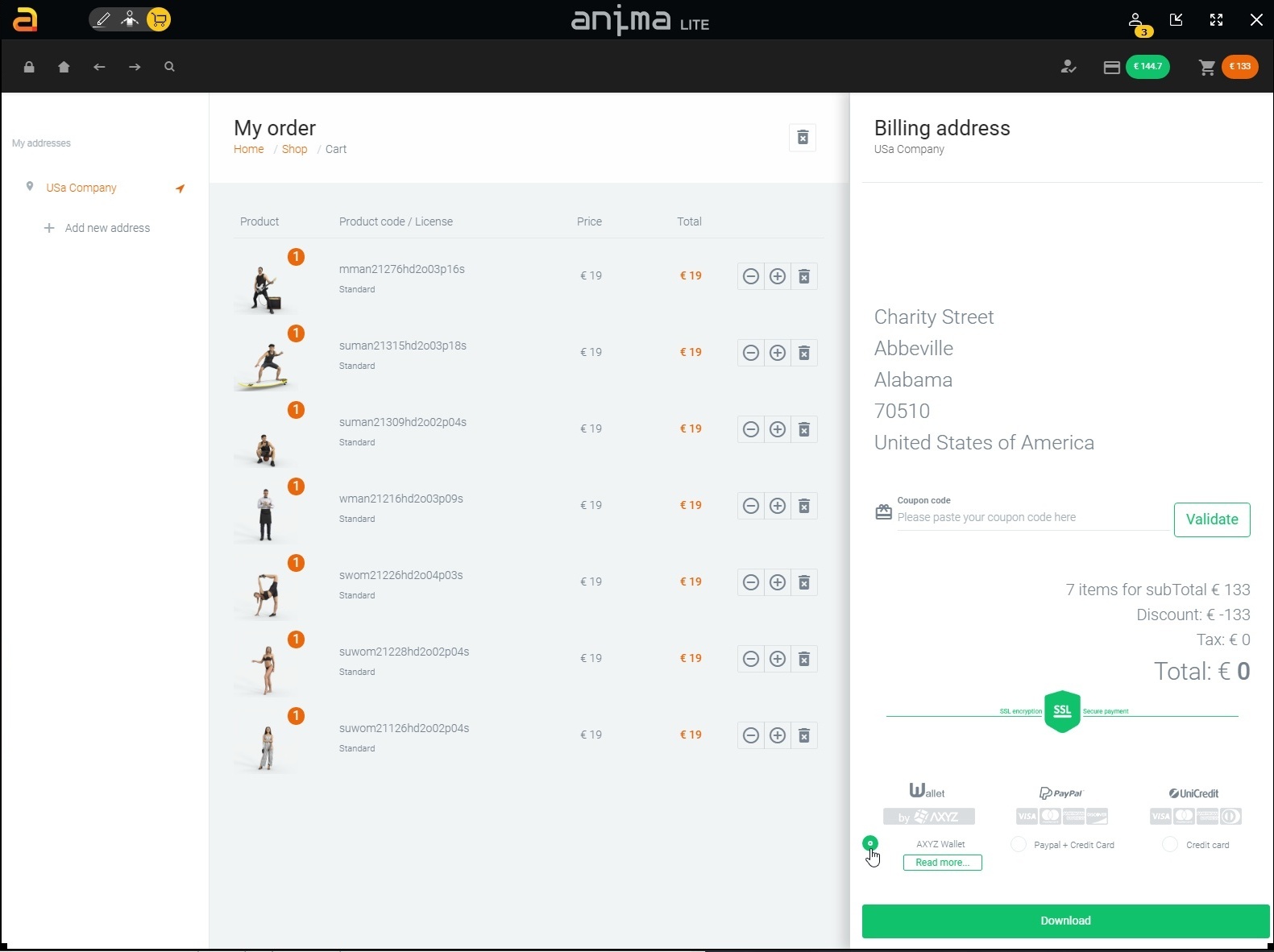Image resolution: width=1274 pixels, height=952 pixels.
Task: Click Add new address
Action: [97, 228]
